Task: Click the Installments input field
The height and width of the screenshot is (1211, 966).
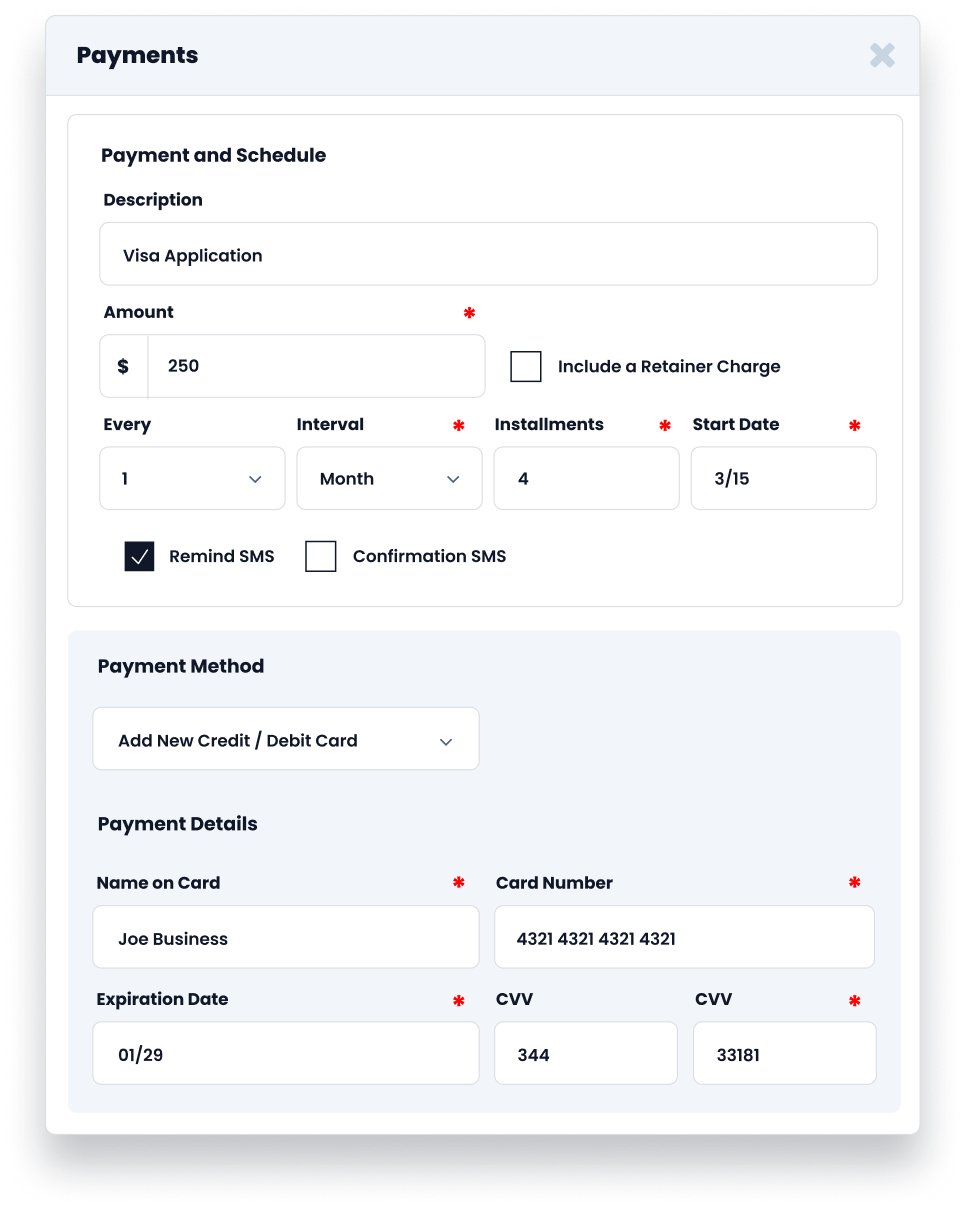Action: 586,479
